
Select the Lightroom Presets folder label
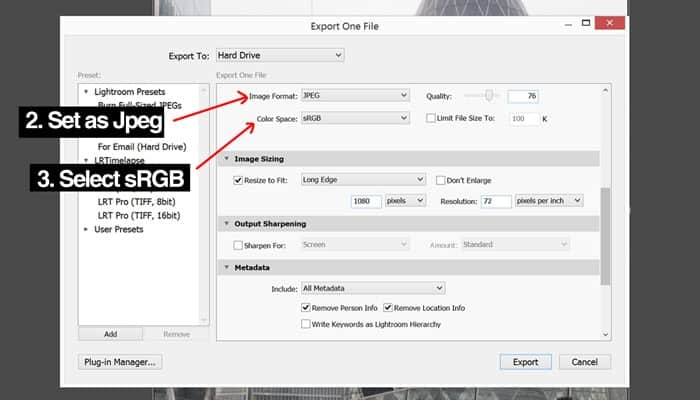tap(130, 92)
